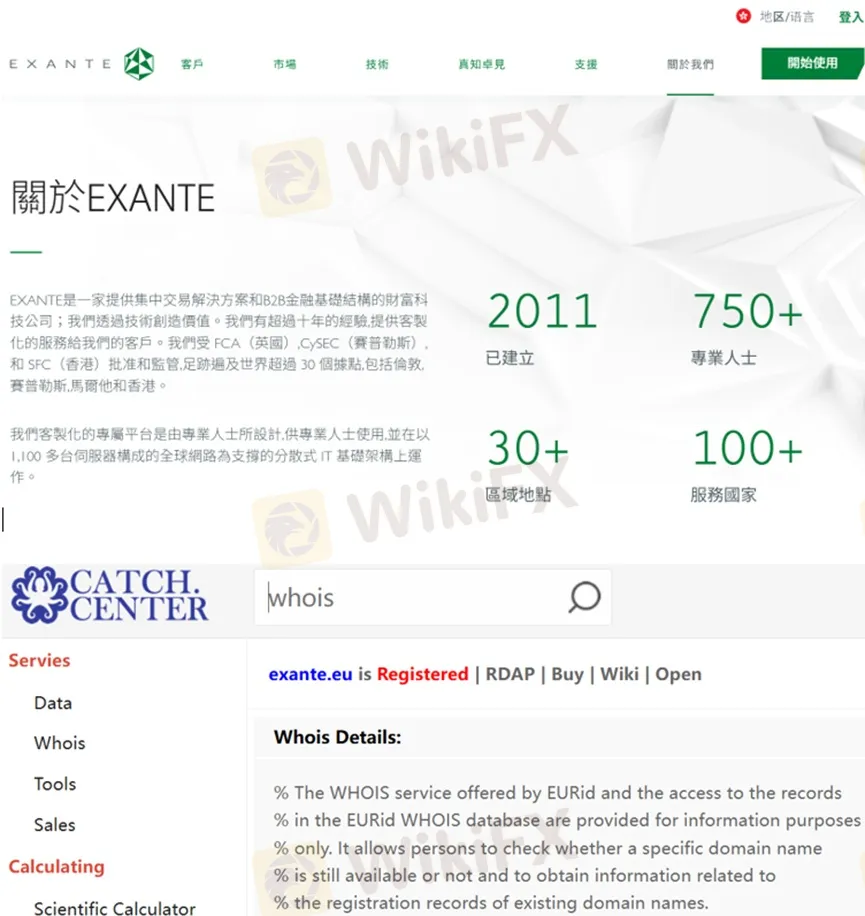
Task: Click the Open link
Action: click(x=678, y=674)
